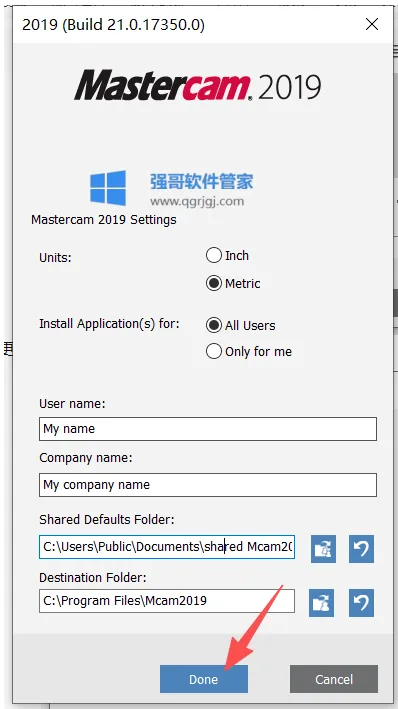Screen dimensions: 398x709
Task: Focus the Shared Defaults Folder path field
Action: point(167,546)
